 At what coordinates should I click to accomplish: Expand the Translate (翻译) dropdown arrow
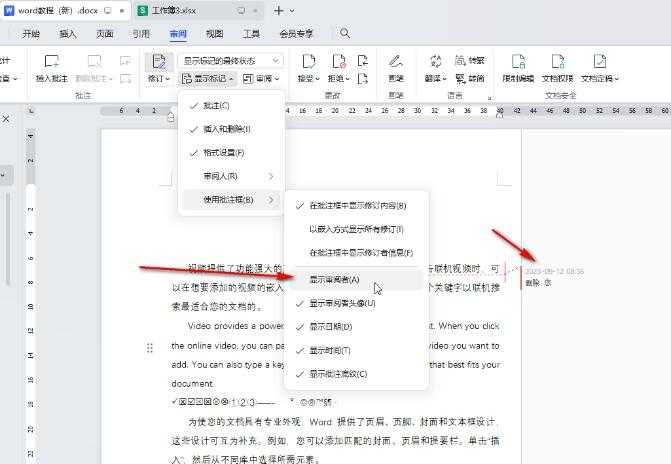point(445,79)
